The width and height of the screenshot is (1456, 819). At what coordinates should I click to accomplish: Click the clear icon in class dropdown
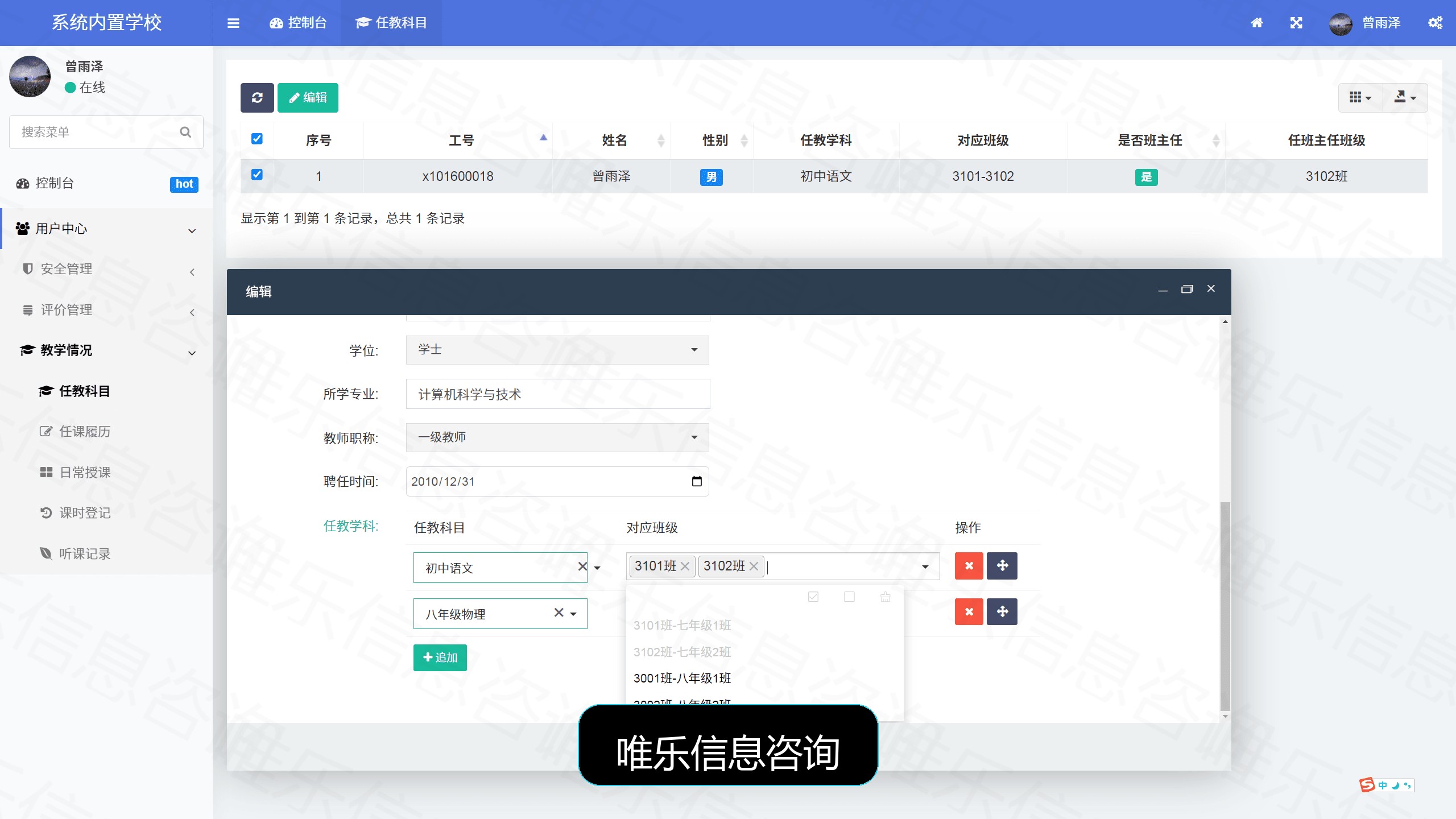click(x=886, y=597)
